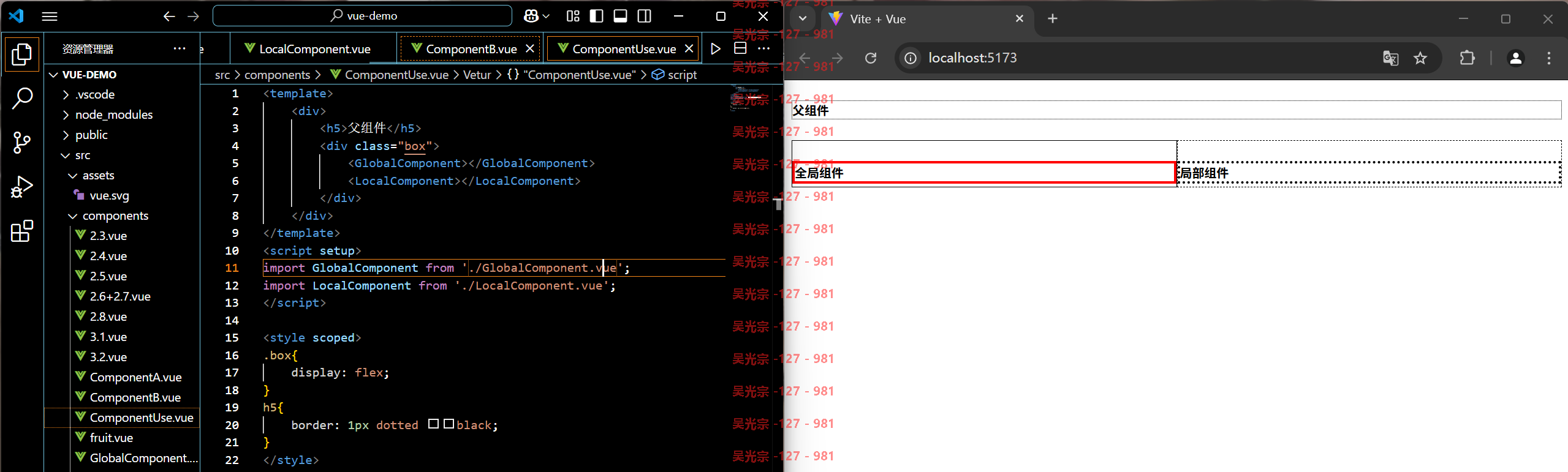
Task: Click the 全局组件 box in the web page
Action: point(984,173)
